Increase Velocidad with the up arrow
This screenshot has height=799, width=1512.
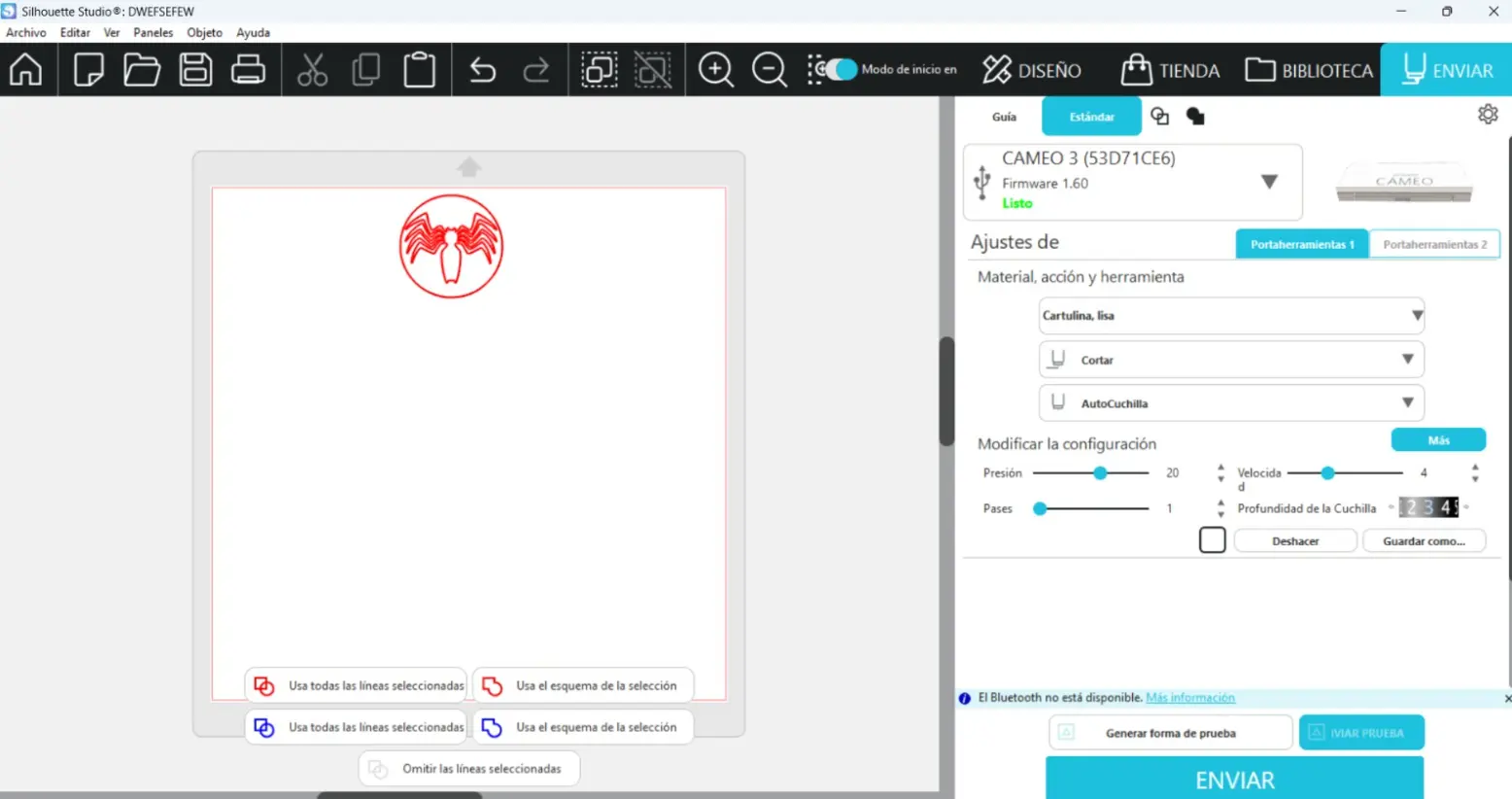(x=1475, y=468)
